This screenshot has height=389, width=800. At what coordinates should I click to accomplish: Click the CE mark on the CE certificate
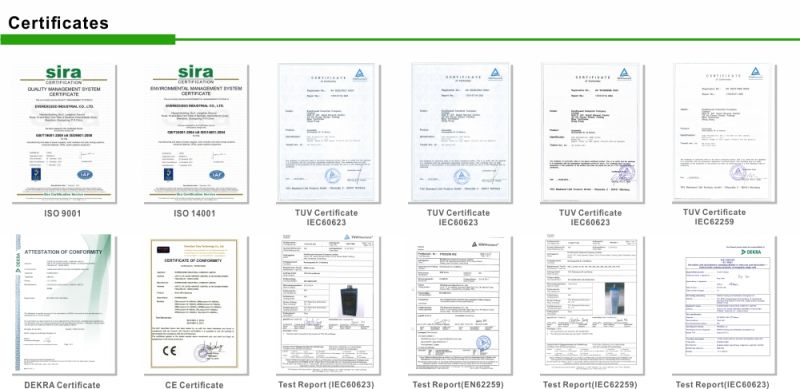(x=169, y=351)
